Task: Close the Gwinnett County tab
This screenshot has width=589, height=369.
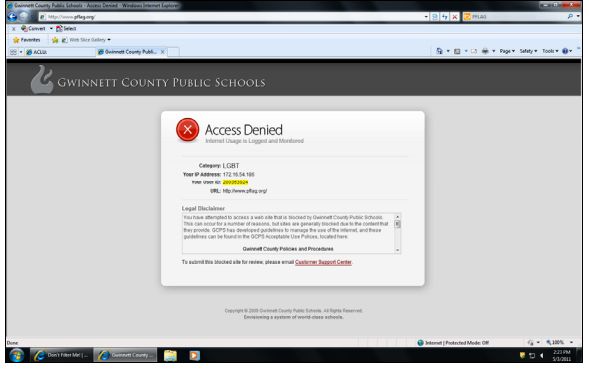Action: (163, 52)
